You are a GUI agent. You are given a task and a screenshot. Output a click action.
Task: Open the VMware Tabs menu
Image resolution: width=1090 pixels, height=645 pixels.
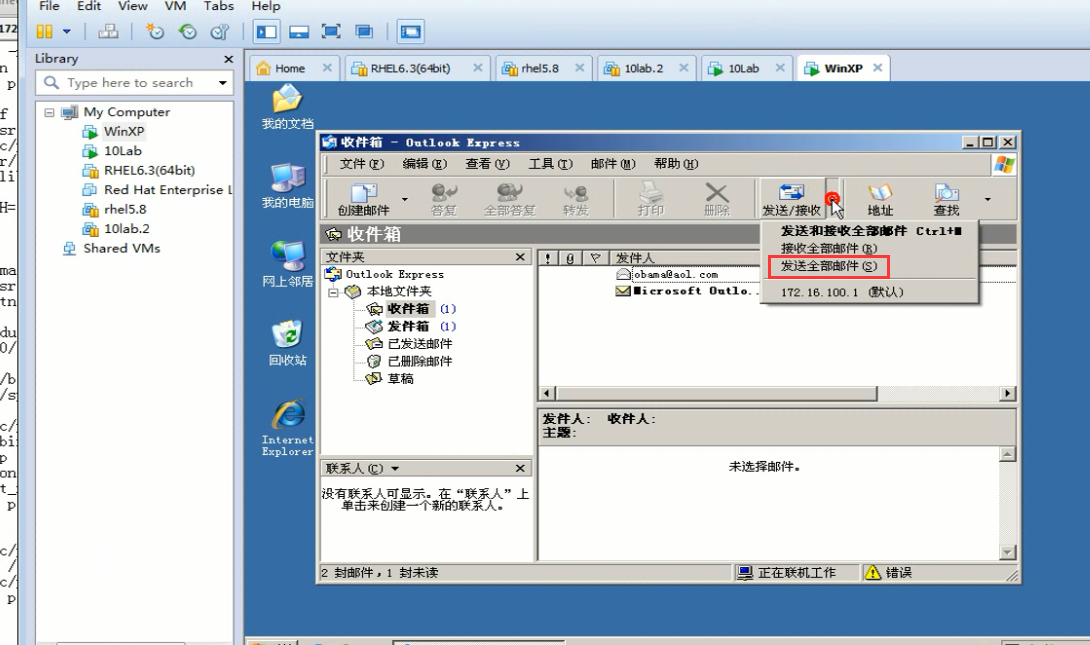pyautogui.click(x=218, y=6)
